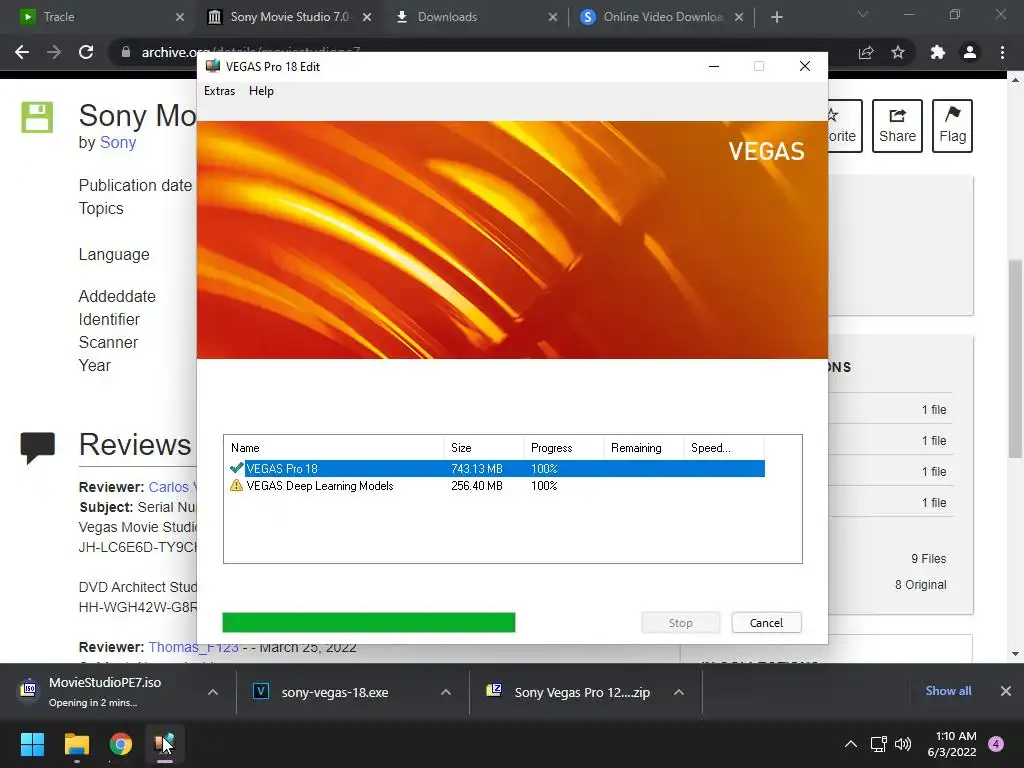Viewport: 1024px width, 768px height.
Task: Click archive.org green floppy software icon
Action: click(37, 118)
